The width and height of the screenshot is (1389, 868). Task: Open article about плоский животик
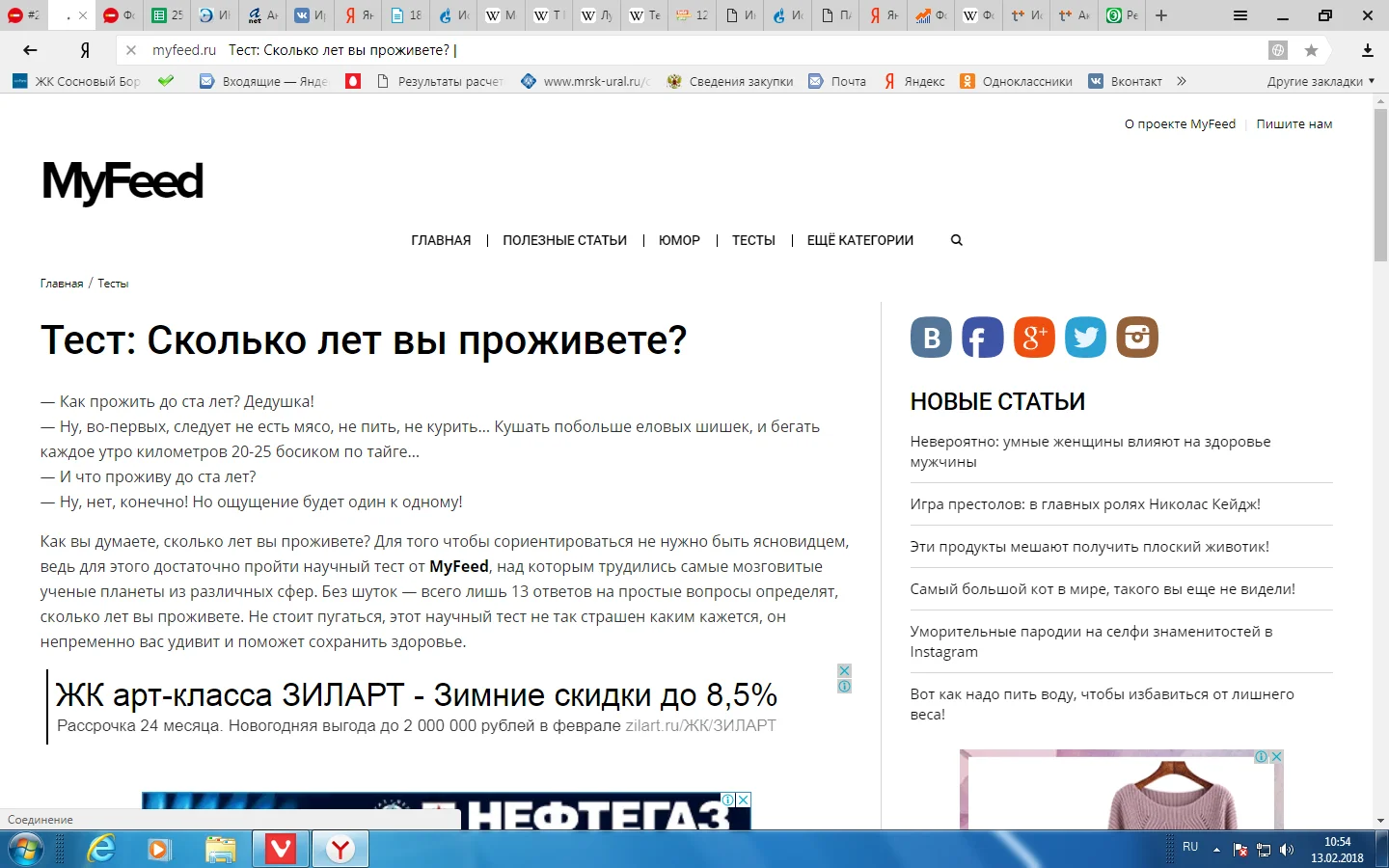click(x=1090, y=546)
